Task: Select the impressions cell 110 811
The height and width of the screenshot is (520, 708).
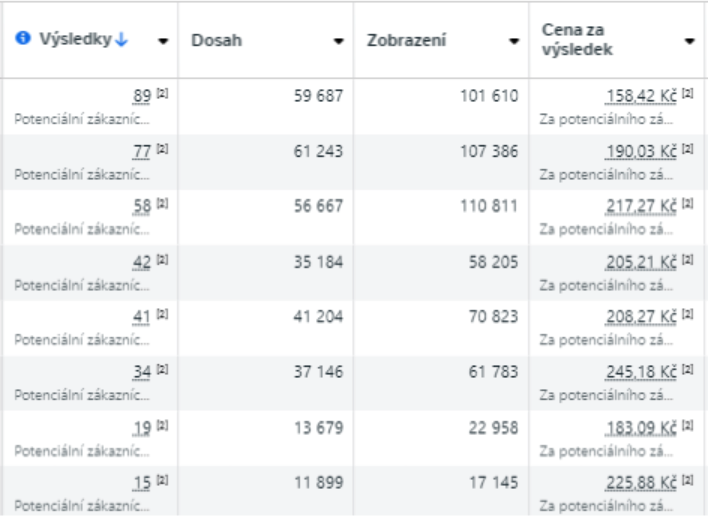Action: click(x=489, y=206)
